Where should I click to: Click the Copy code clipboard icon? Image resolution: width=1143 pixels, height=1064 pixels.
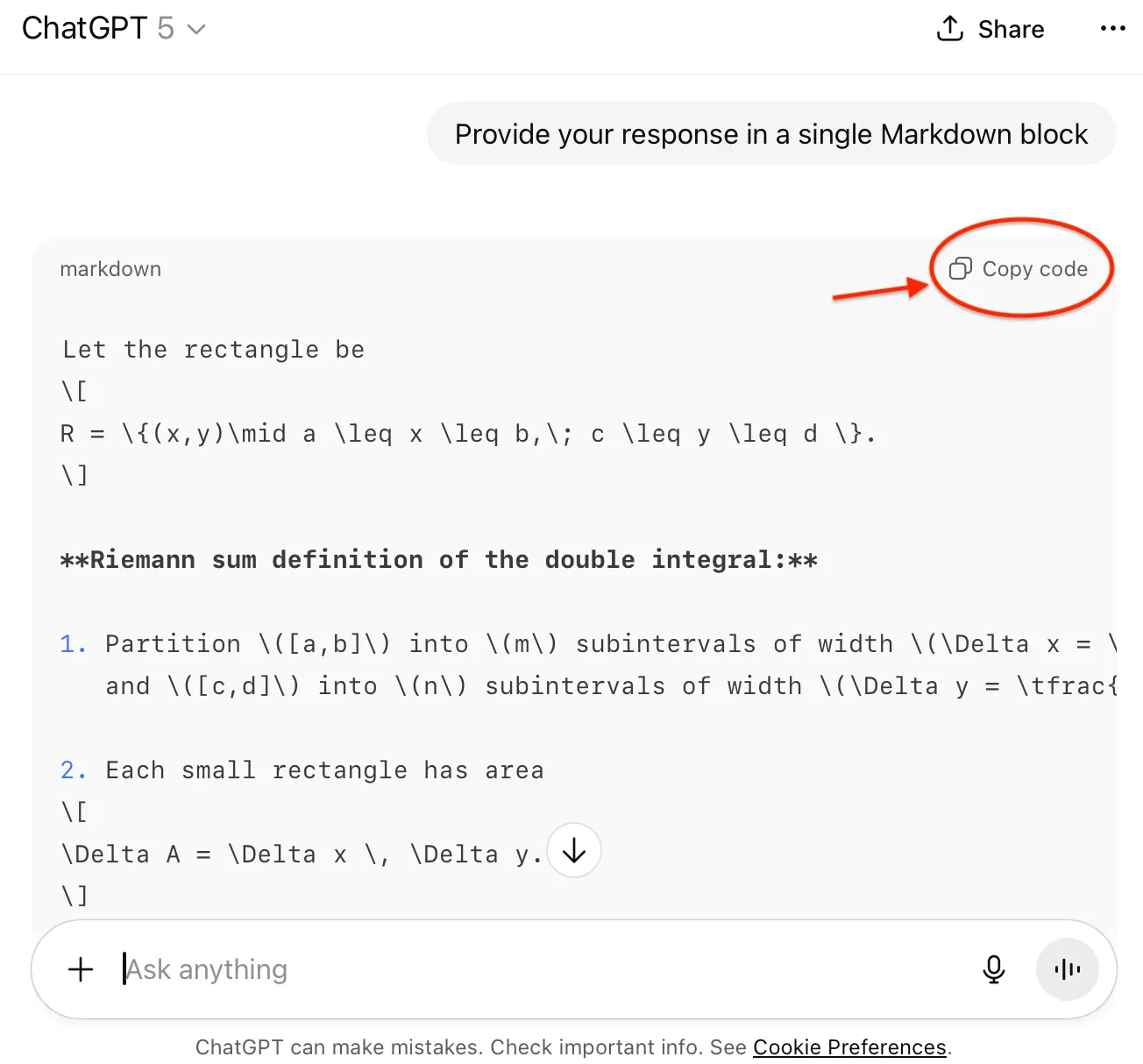pos(961,269)
